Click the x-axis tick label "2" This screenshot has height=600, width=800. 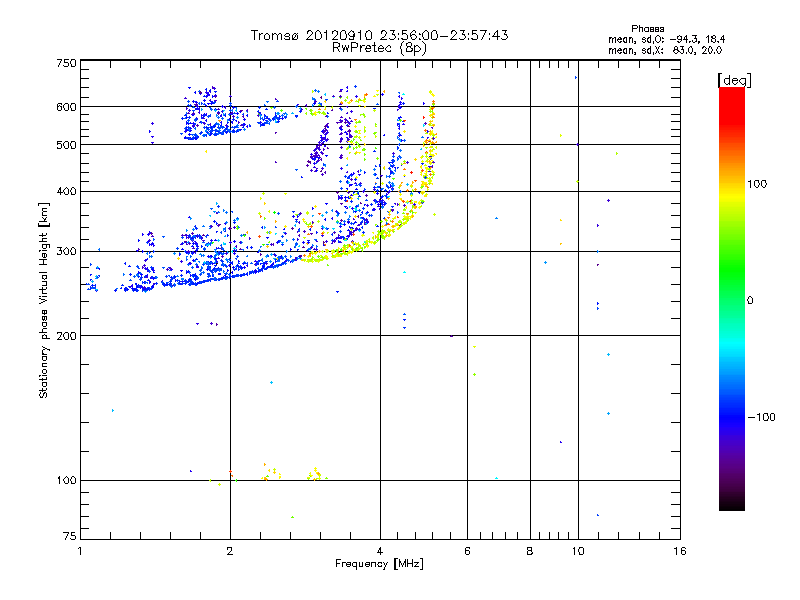230,551
